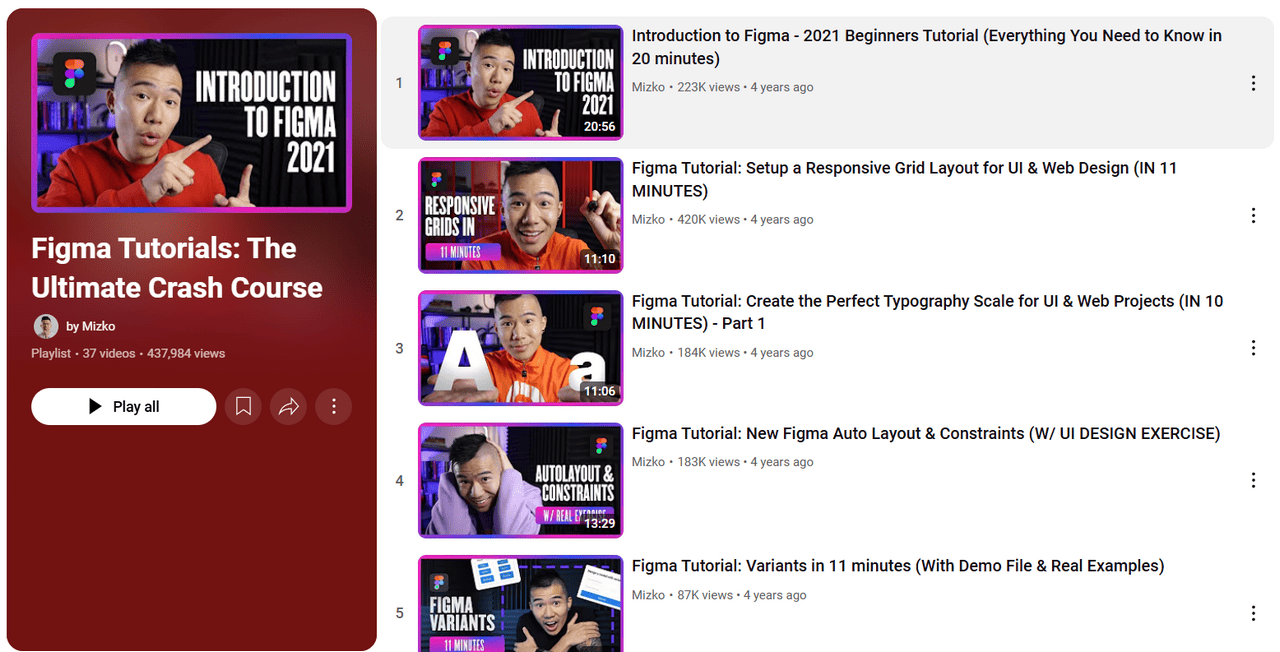Click the Mizko channel name under Responsive Grid Layout
The image size is (1280, 652).
click(648, 219)
